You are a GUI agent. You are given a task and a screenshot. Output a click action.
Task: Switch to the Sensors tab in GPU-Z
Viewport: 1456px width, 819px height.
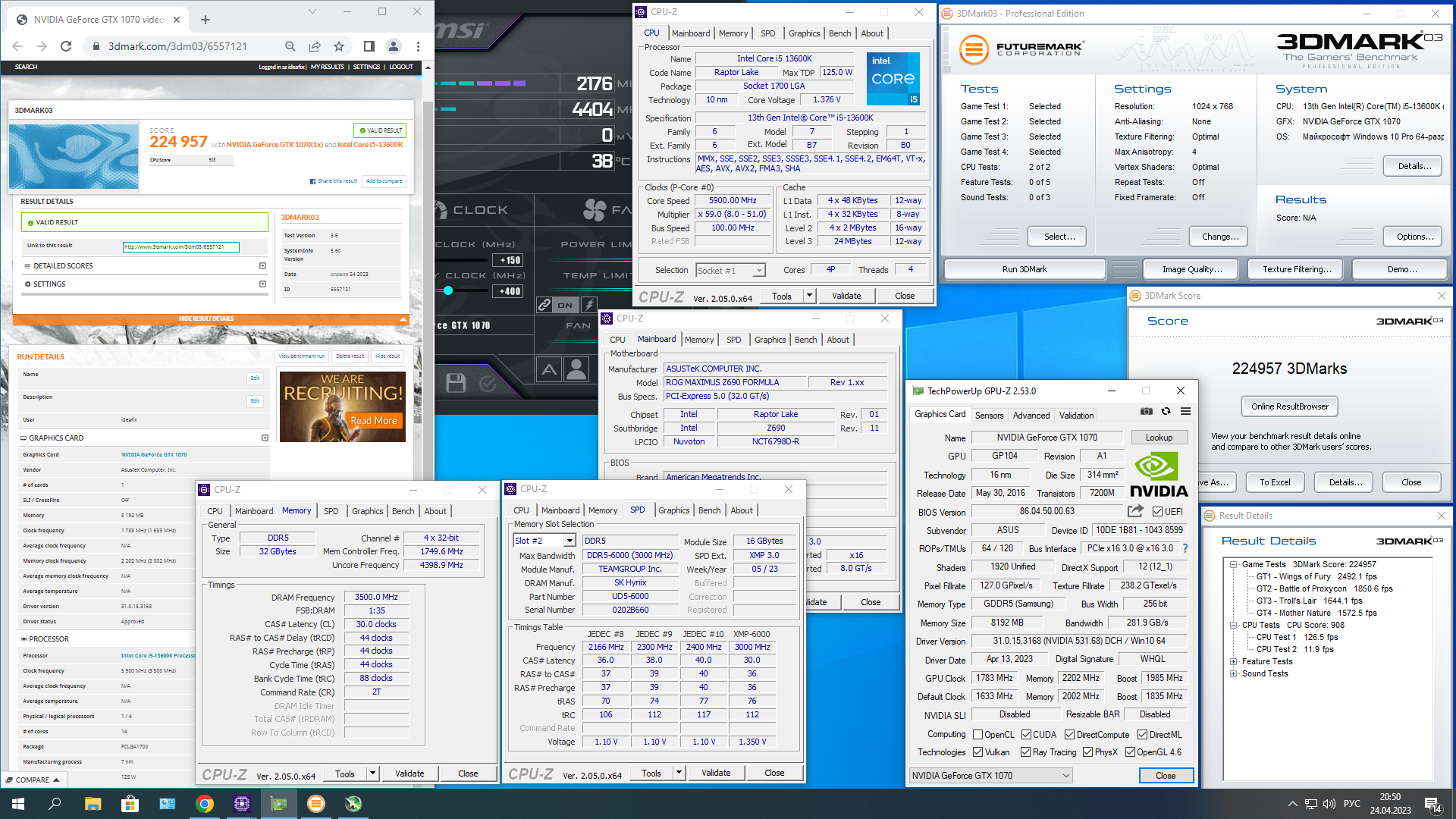pyautogui.click(x=989, y=415)
